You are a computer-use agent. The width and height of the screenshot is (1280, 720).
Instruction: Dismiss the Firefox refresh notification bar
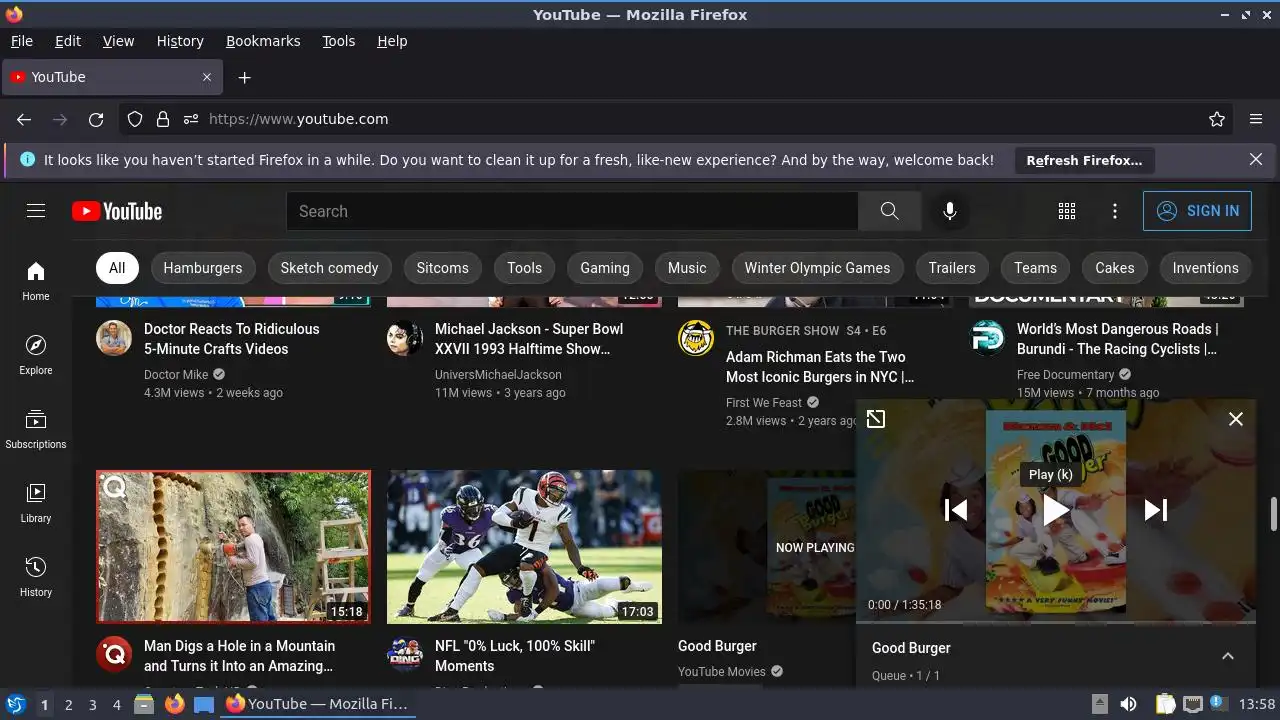[x=1256, y=159]
